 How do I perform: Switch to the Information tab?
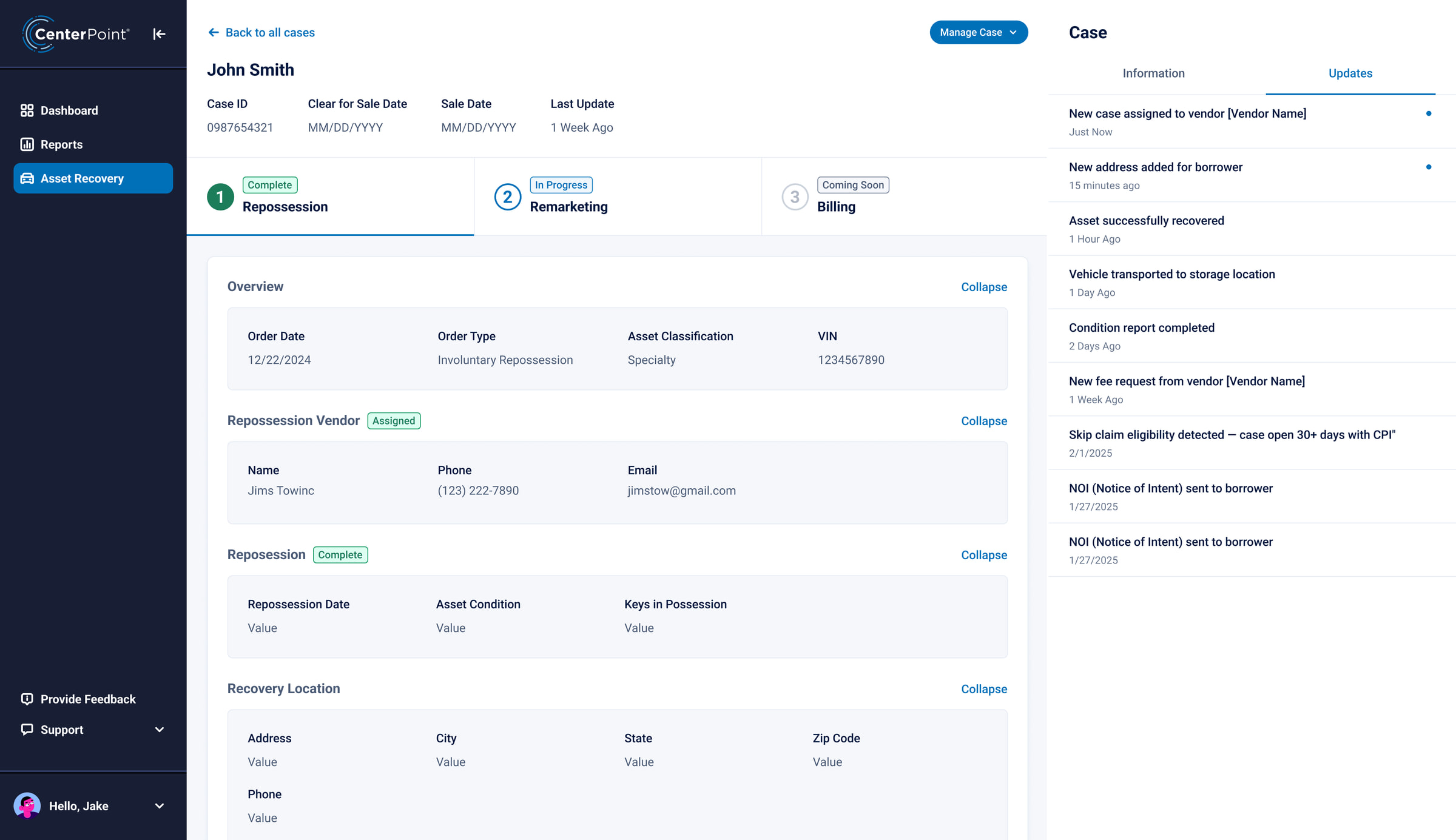point(1153,73)
